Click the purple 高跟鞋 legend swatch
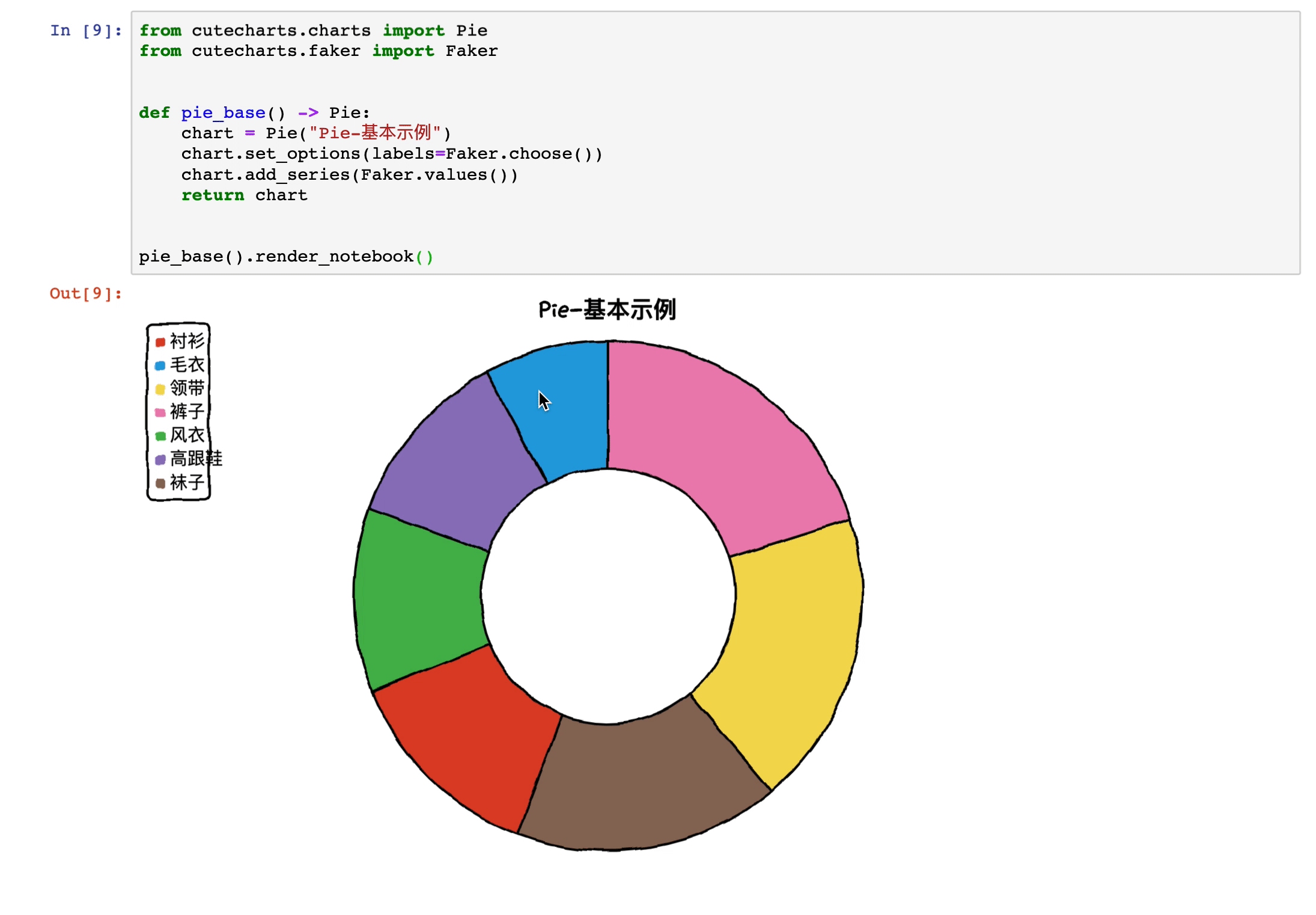The image size is (1316, 915). (160, 460)
